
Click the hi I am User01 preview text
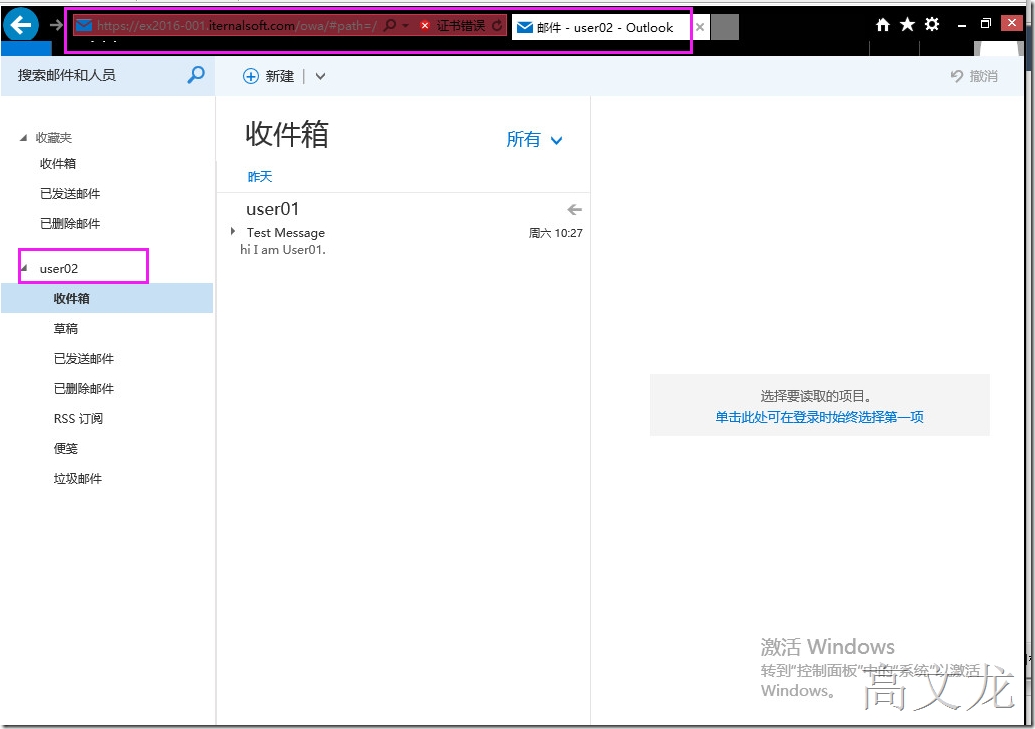[283, 250]
